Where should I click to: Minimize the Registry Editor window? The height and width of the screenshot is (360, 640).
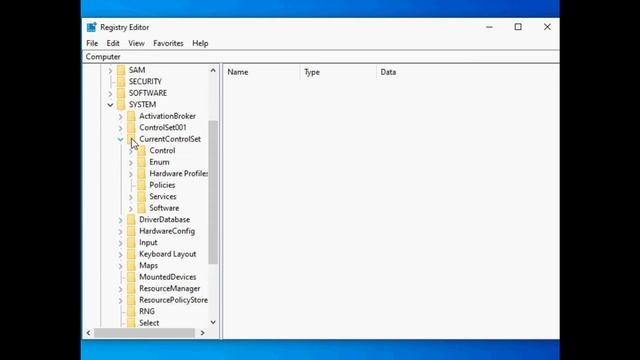(x=489, y=27)
